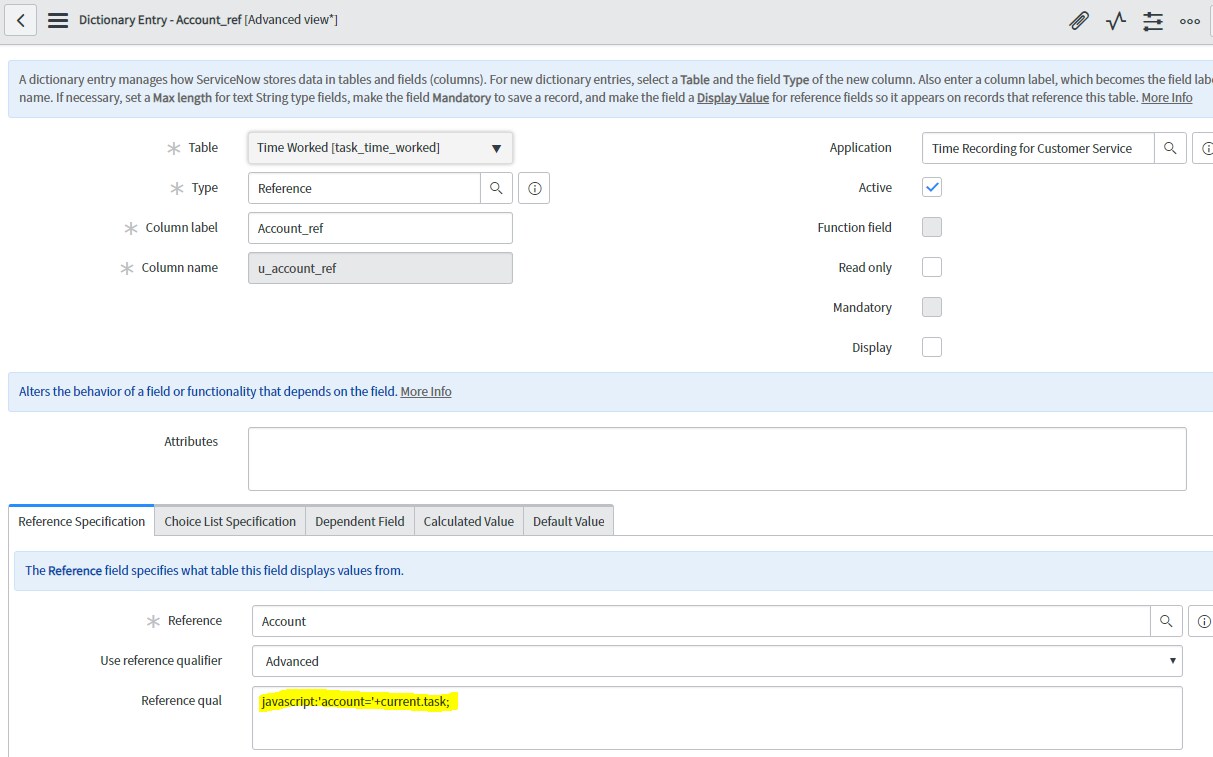The image size is (1213, 757).
Task: Switch to the Default Value tab
Action: (x=568, y=520)
